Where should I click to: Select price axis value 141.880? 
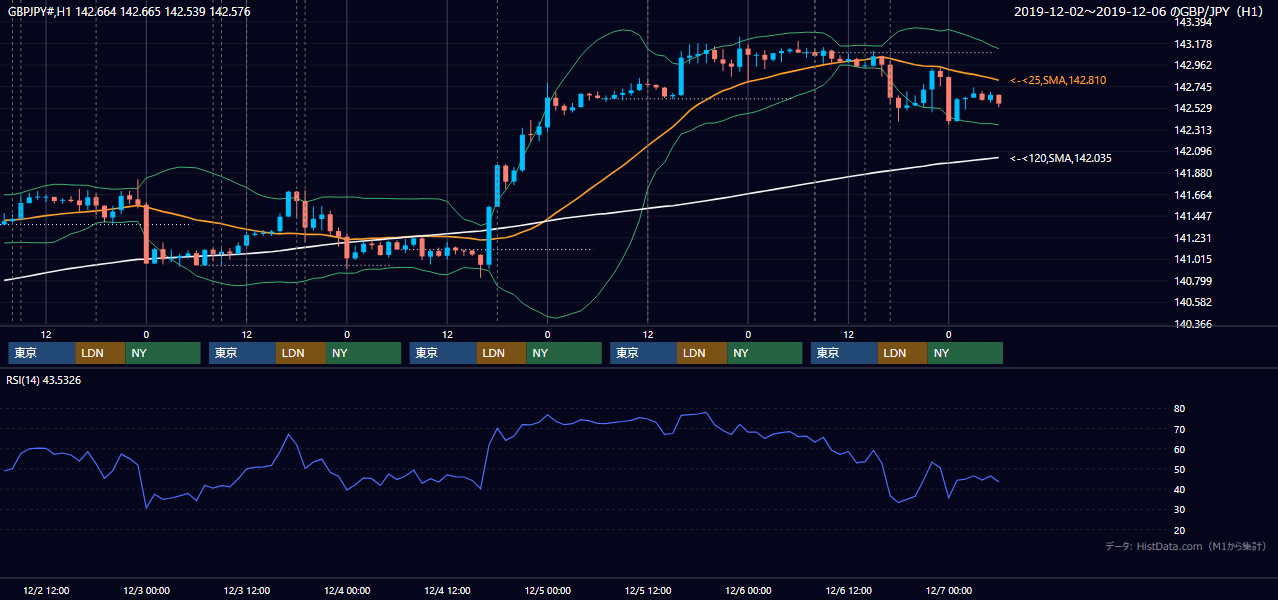[x=1192, y=173]
